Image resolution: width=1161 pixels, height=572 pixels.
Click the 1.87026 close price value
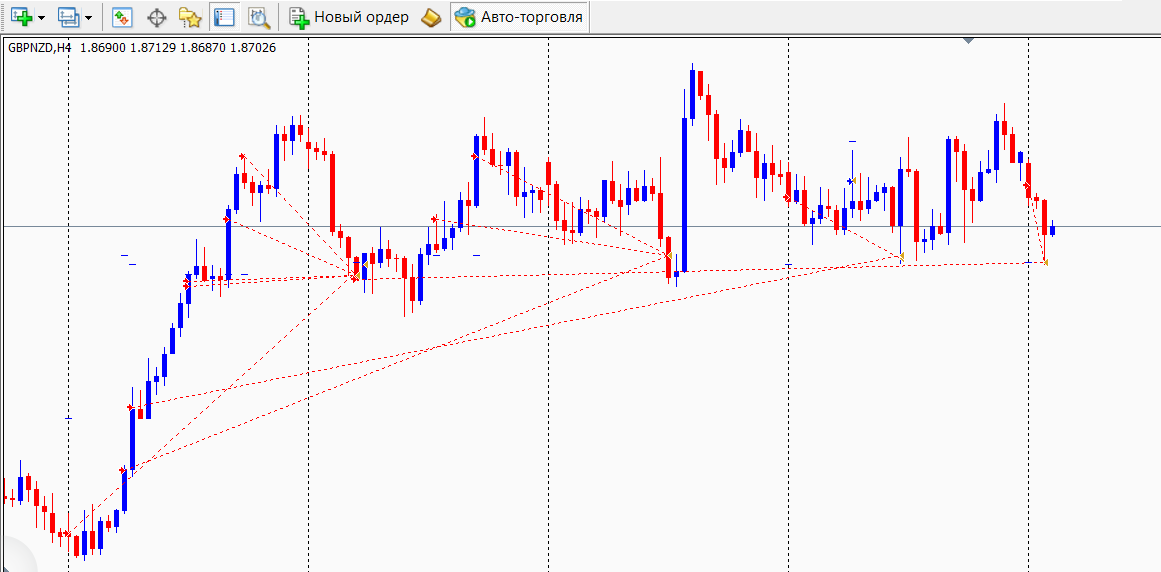click(x=253, y=47)
